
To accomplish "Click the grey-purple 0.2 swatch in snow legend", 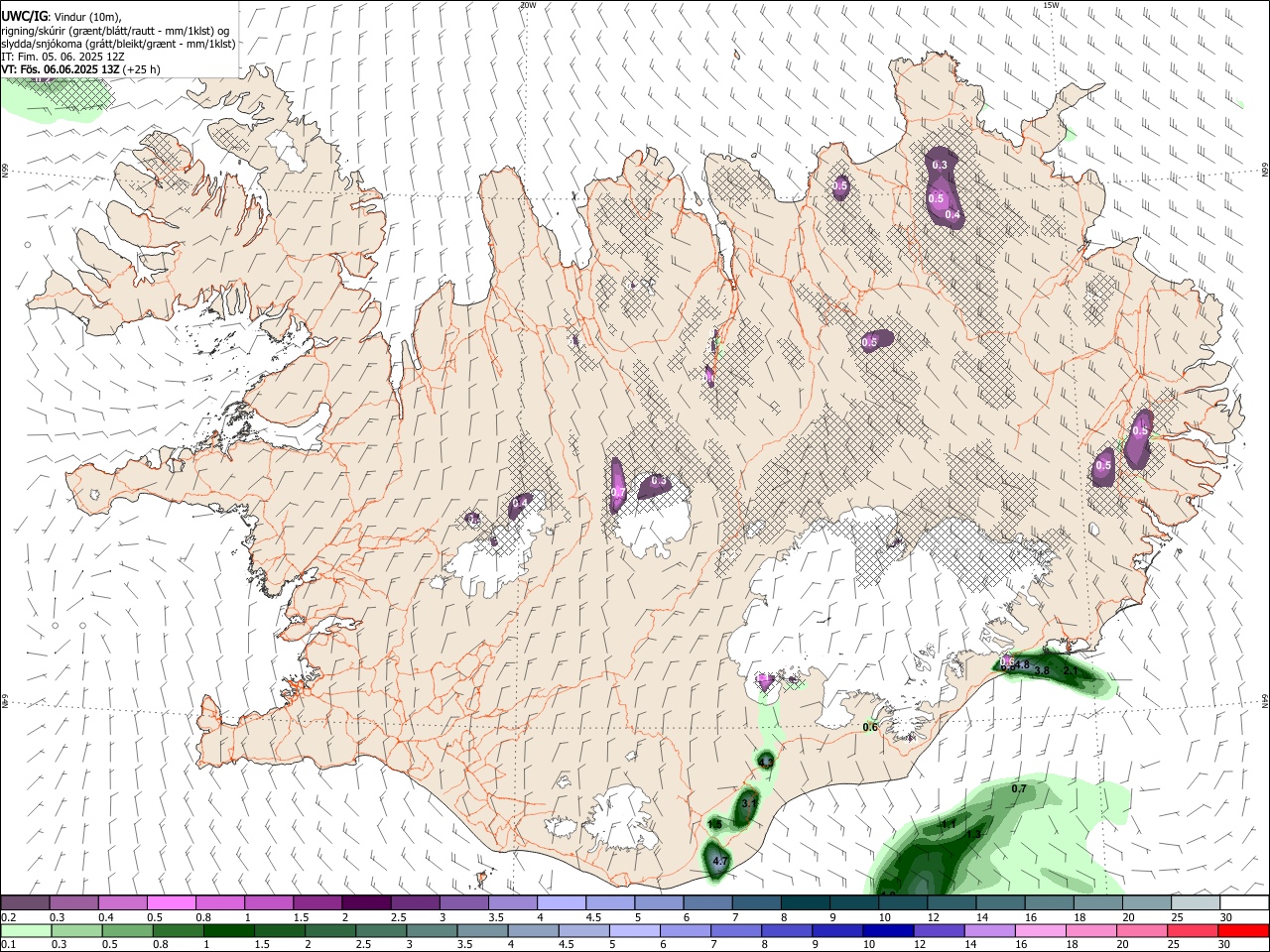I will [x=26, y=902].
